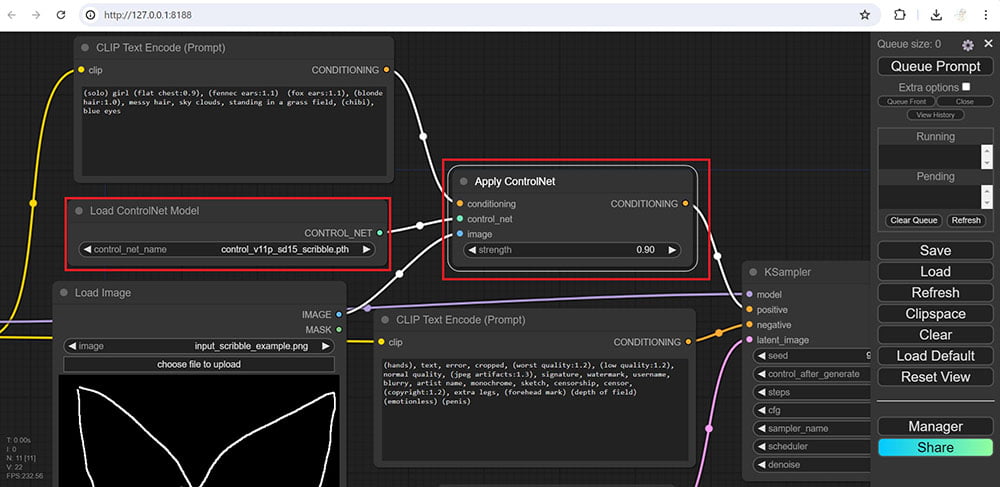Image resolution: width=1000 pixels, height=487 pixels.
Task: Switch to the previous image using left arrow
Action: [71, 346]
